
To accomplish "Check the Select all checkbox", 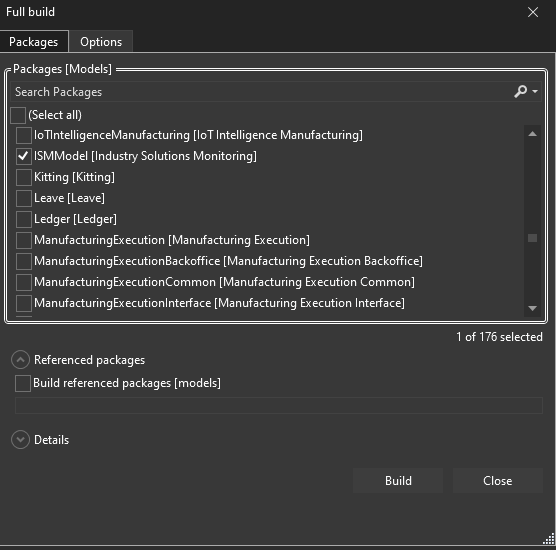I will click(18, 115).
